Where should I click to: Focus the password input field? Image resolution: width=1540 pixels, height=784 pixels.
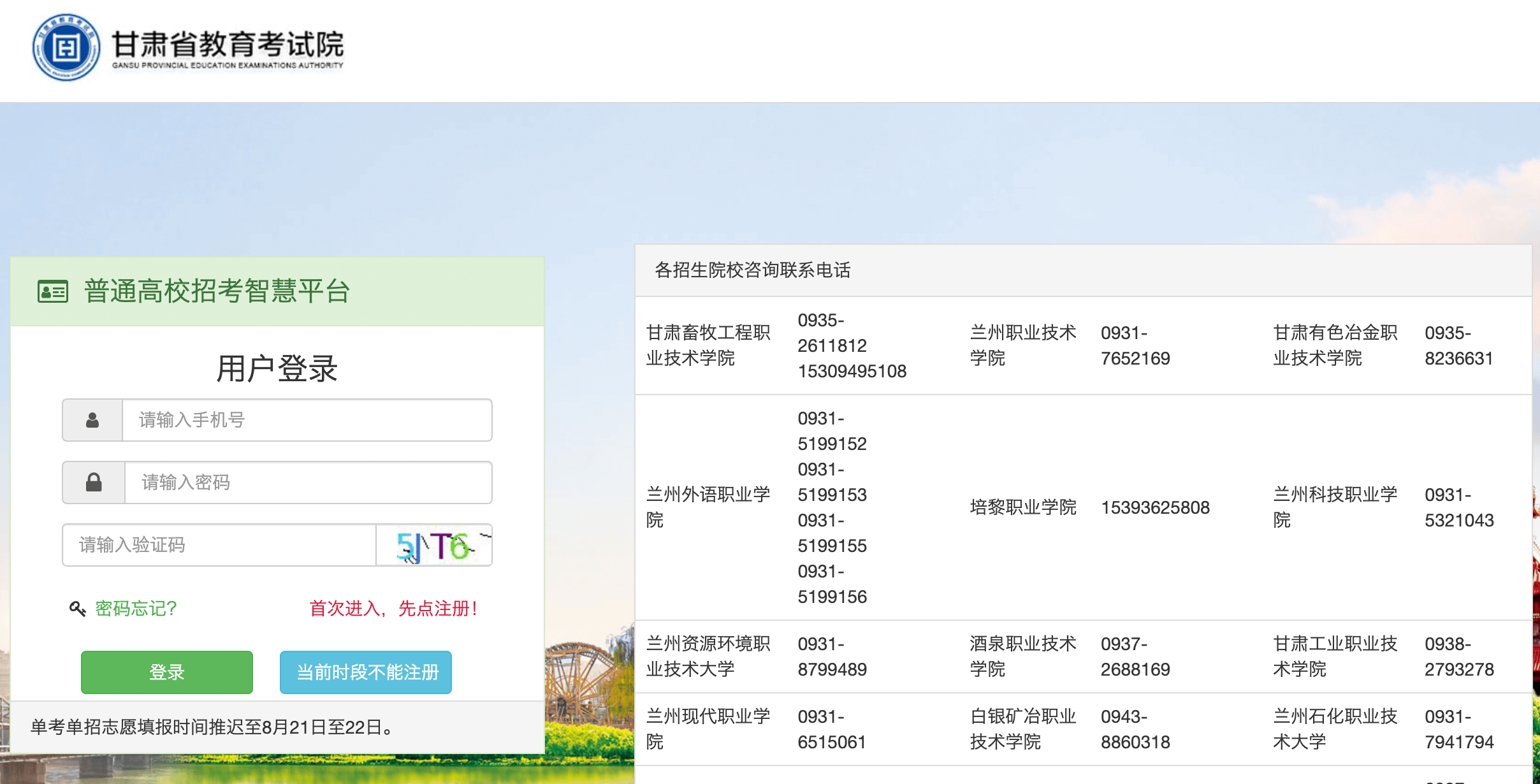308,483
